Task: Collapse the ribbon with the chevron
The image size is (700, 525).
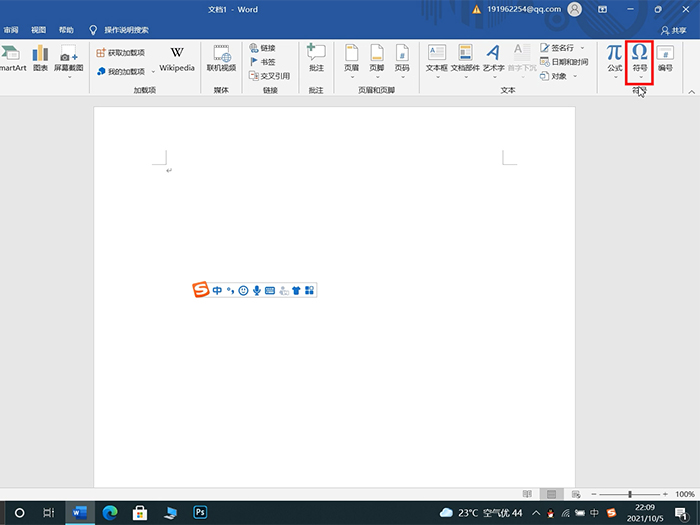Action: 692,92
